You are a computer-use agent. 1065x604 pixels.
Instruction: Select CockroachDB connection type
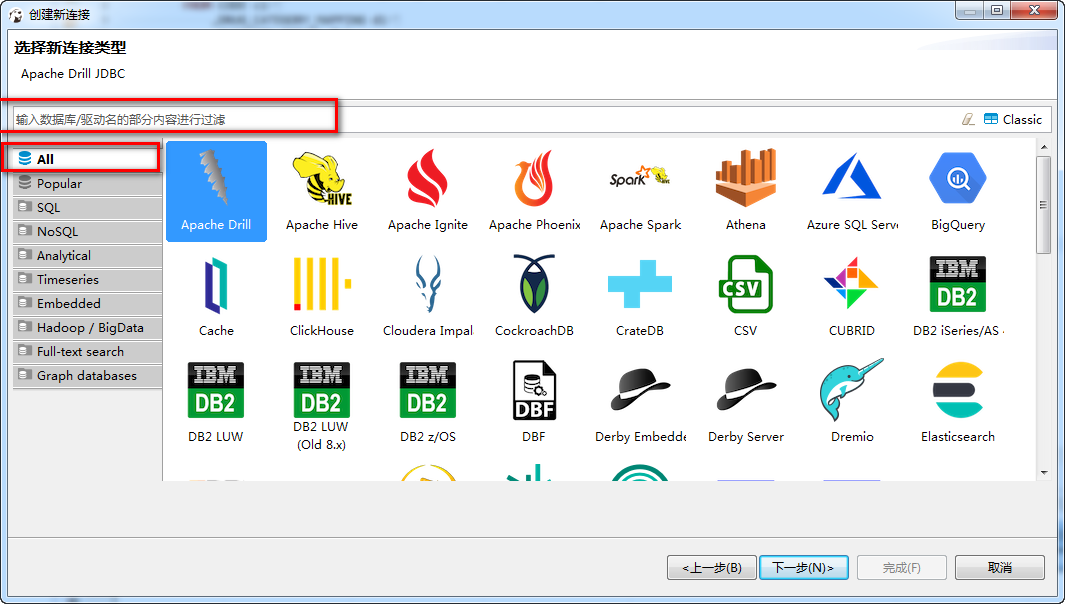[535, 297]
